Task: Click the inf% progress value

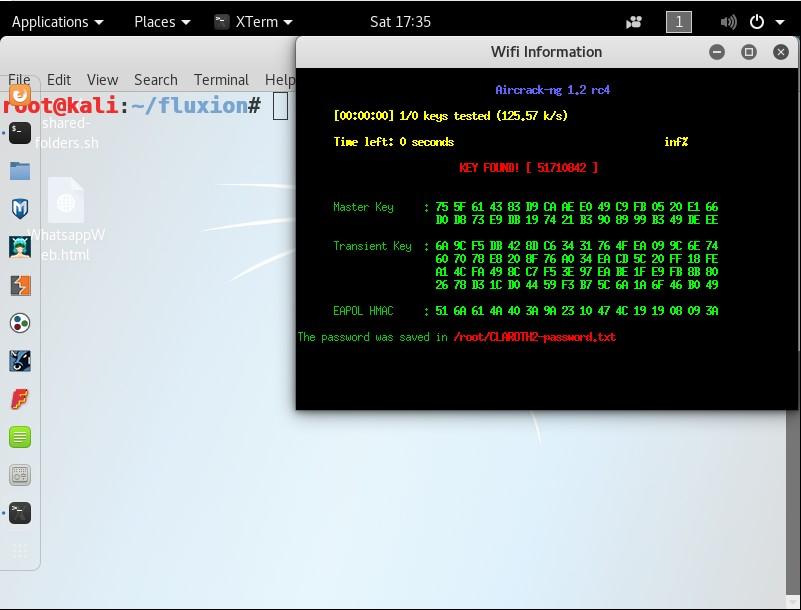Action: pyautogui.click(x=676, y=142)
